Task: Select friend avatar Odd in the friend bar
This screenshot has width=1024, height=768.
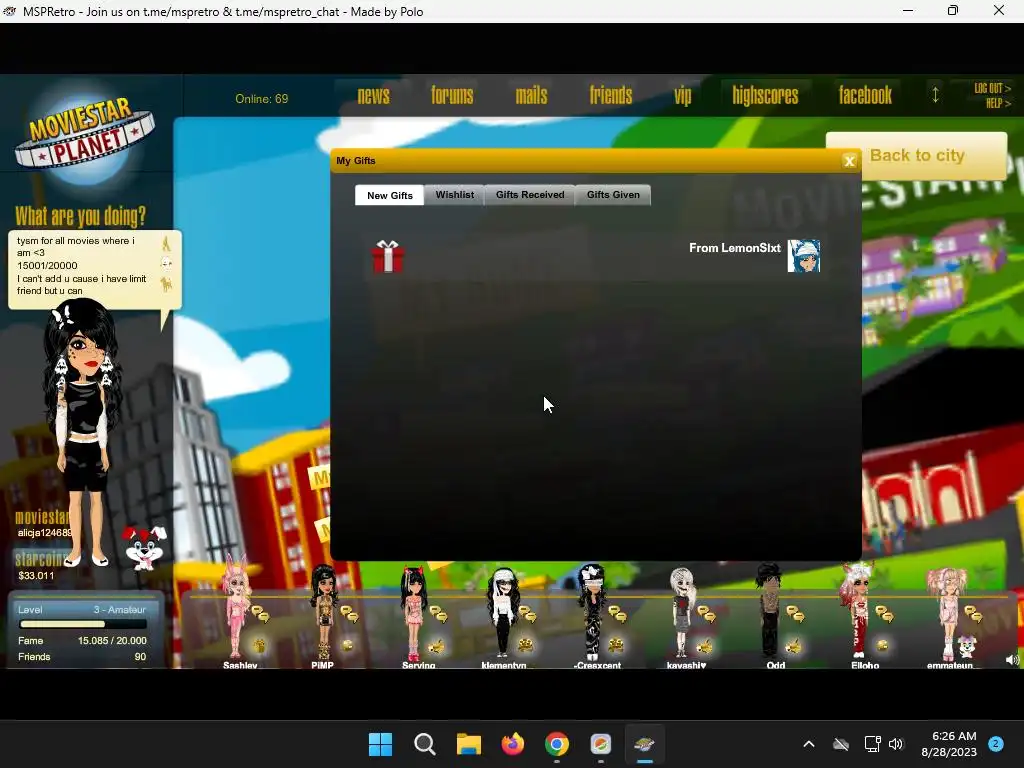Action: point(771,611)
